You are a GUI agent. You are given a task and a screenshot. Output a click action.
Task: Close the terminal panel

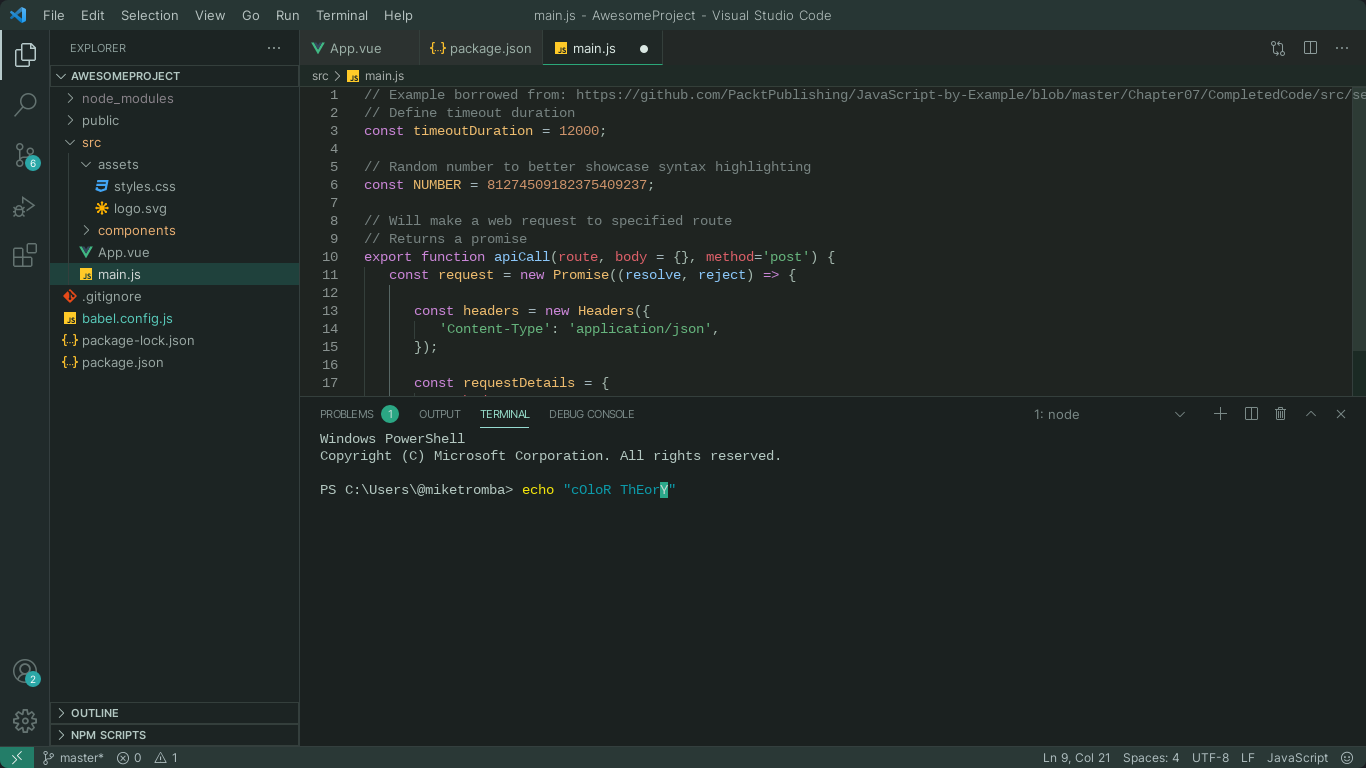1341,414
